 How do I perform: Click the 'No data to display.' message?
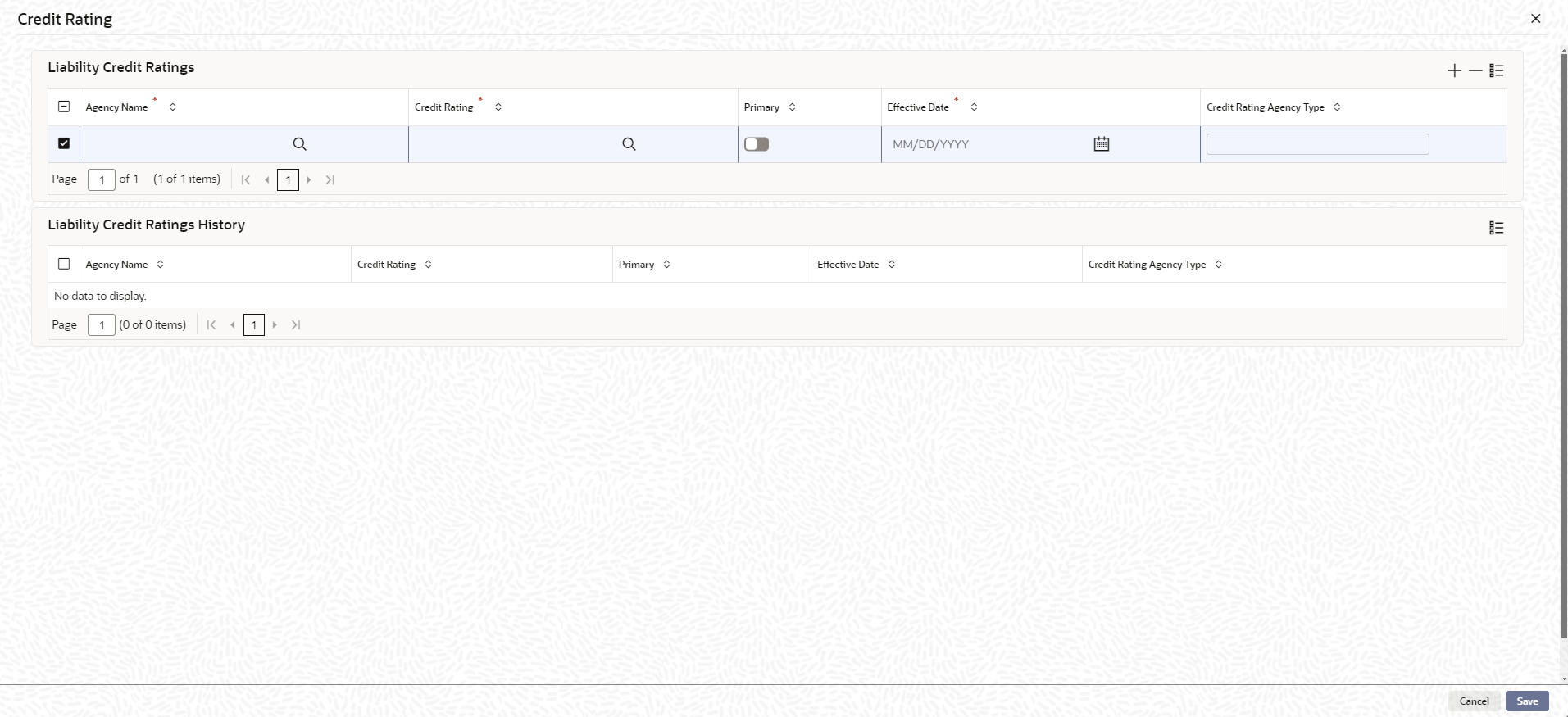coord(100,296)
